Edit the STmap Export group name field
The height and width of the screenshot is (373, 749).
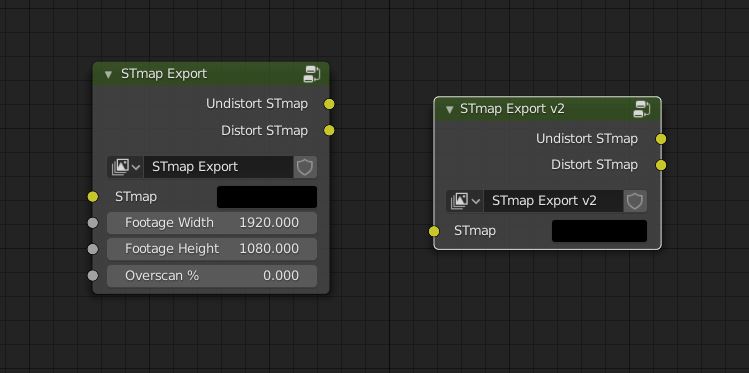click(218, 167)
